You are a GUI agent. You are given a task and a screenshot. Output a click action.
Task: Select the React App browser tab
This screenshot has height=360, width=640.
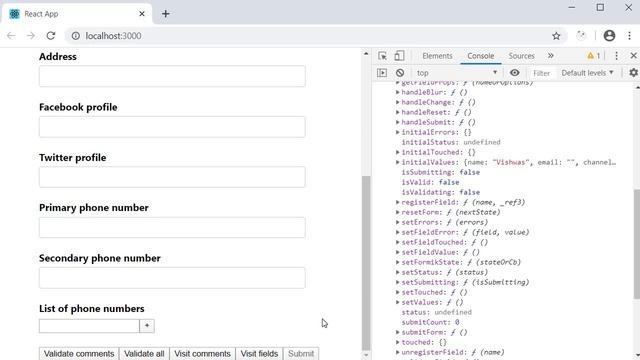coord(77,14)
